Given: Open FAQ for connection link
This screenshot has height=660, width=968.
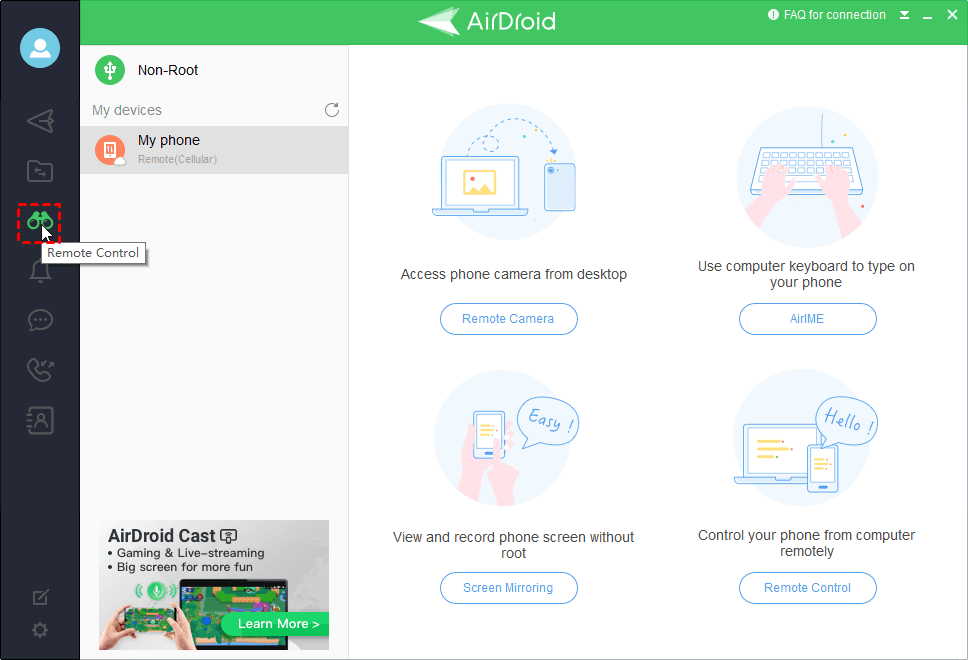Looking at the screenshot, I should click(827, 15).
